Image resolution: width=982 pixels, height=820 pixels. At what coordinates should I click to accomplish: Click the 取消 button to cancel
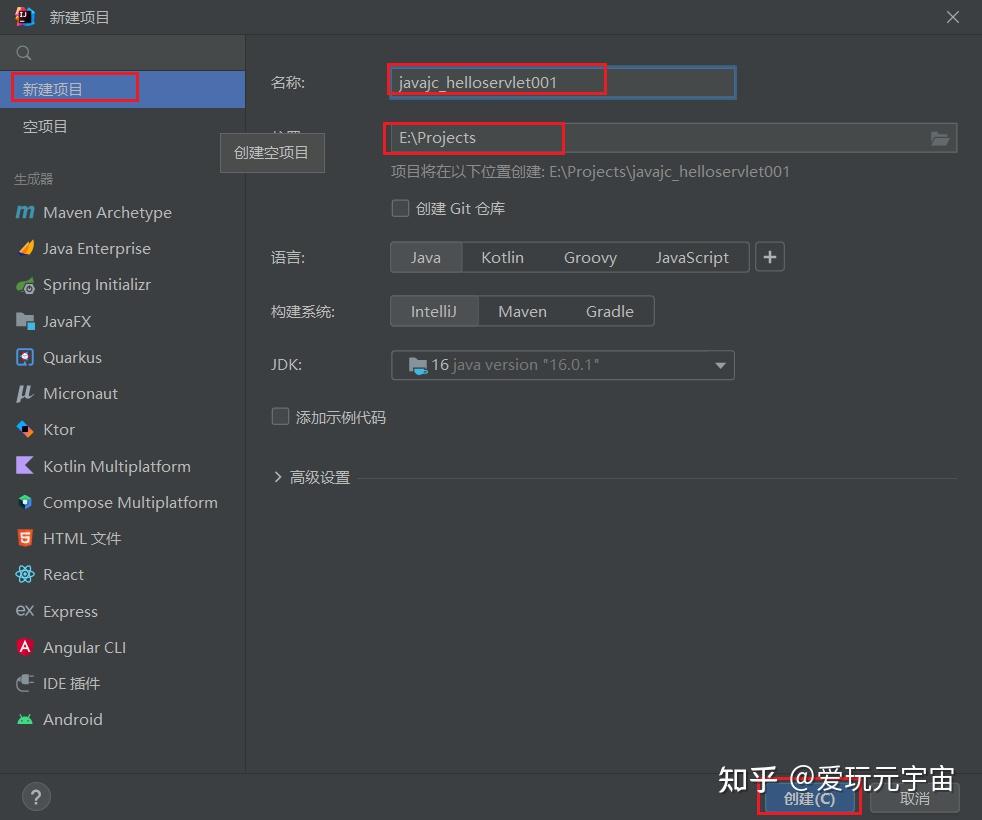pyautogui.click(x=914, y=798)
